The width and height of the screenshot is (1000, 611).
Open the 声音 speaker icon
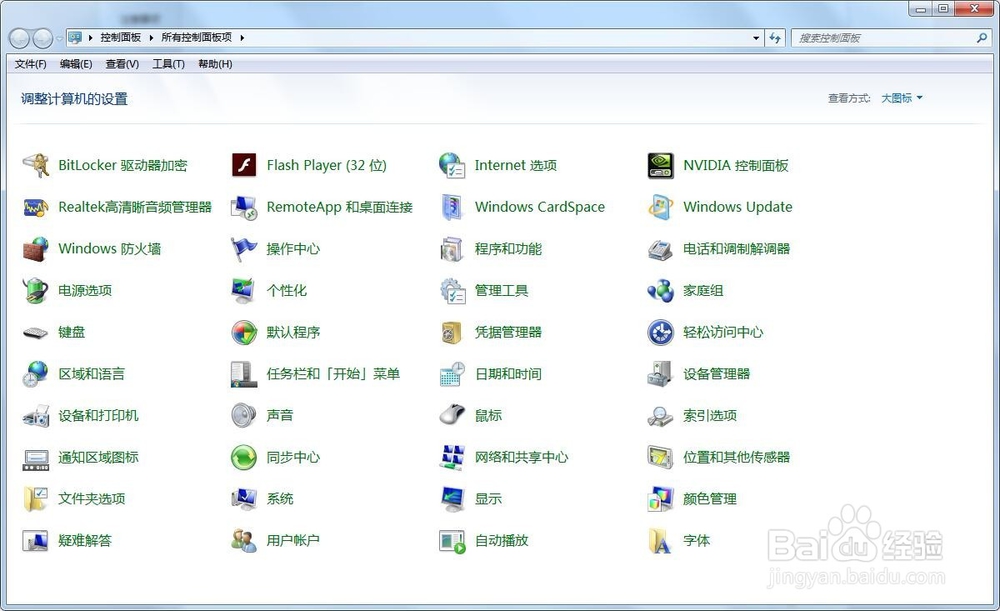[x=244, y=415]
